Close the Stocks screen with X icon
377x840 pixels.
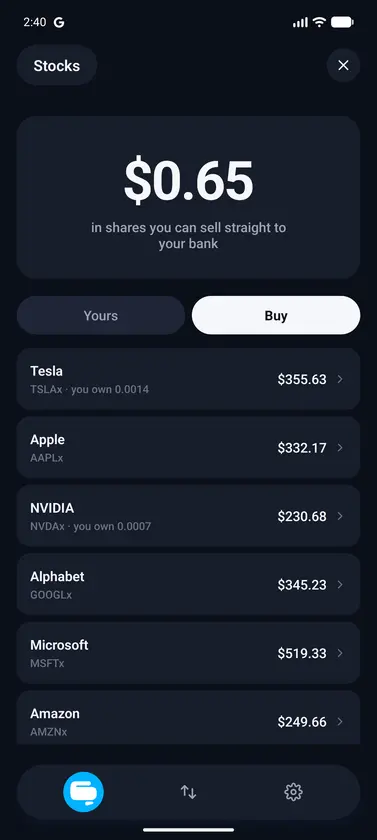343,65
